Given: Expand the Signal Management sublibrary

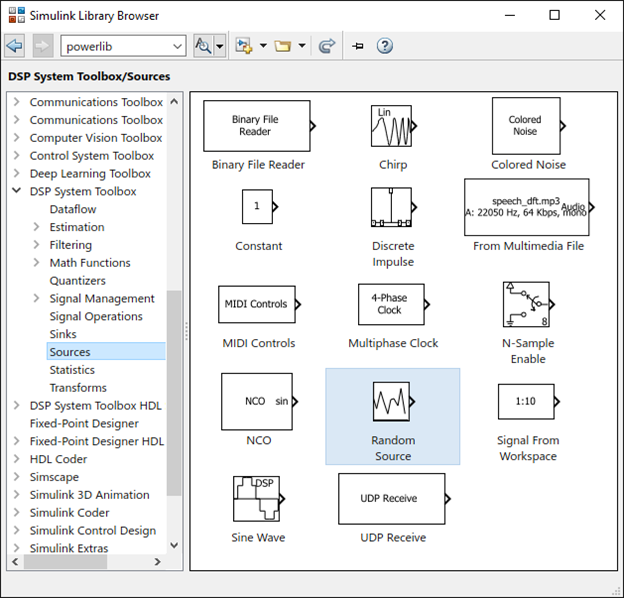Looking at the screenshot, I should point(36,298).
